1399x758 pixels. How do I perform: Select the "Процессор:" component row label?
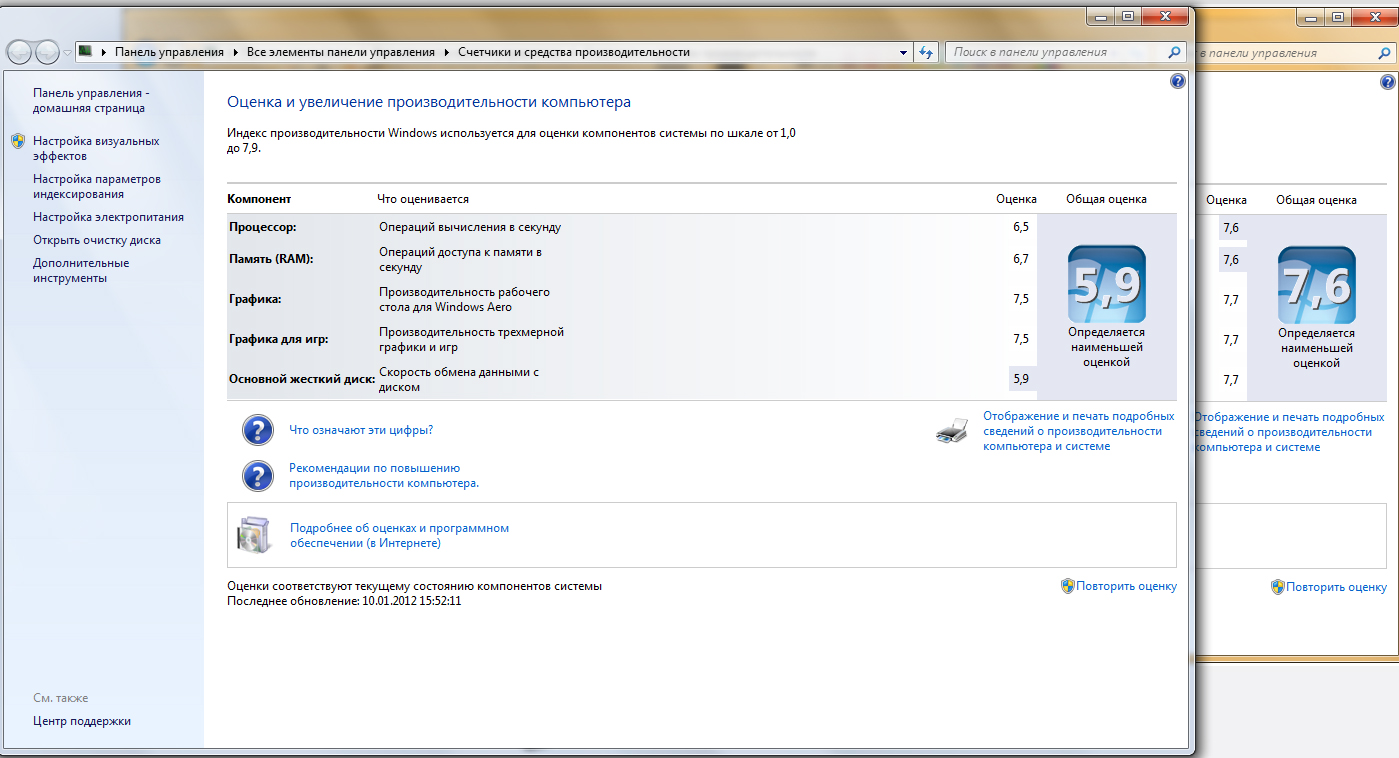click(262, 227)
